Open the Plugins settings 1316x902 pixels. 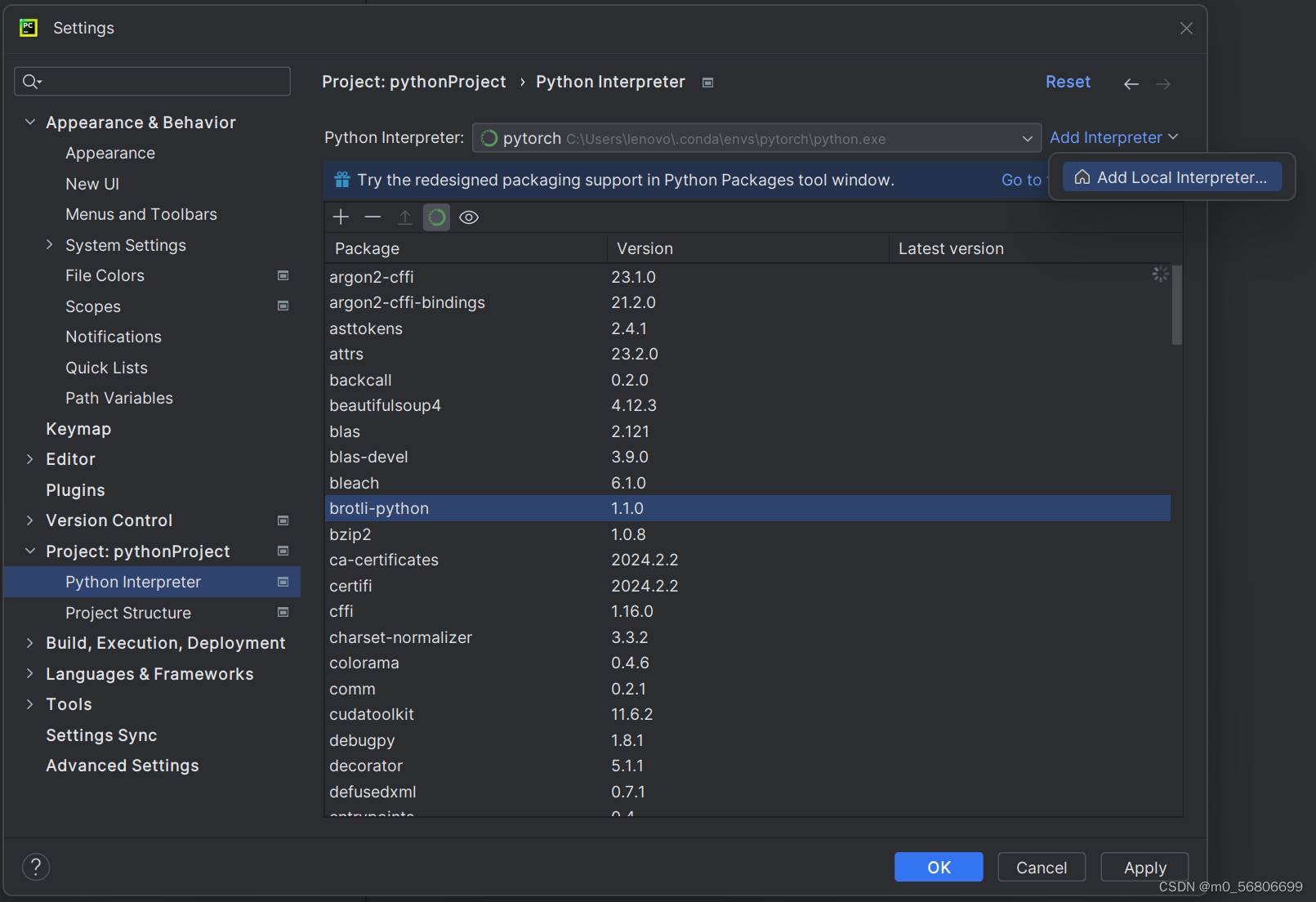[x=75, y=490]
